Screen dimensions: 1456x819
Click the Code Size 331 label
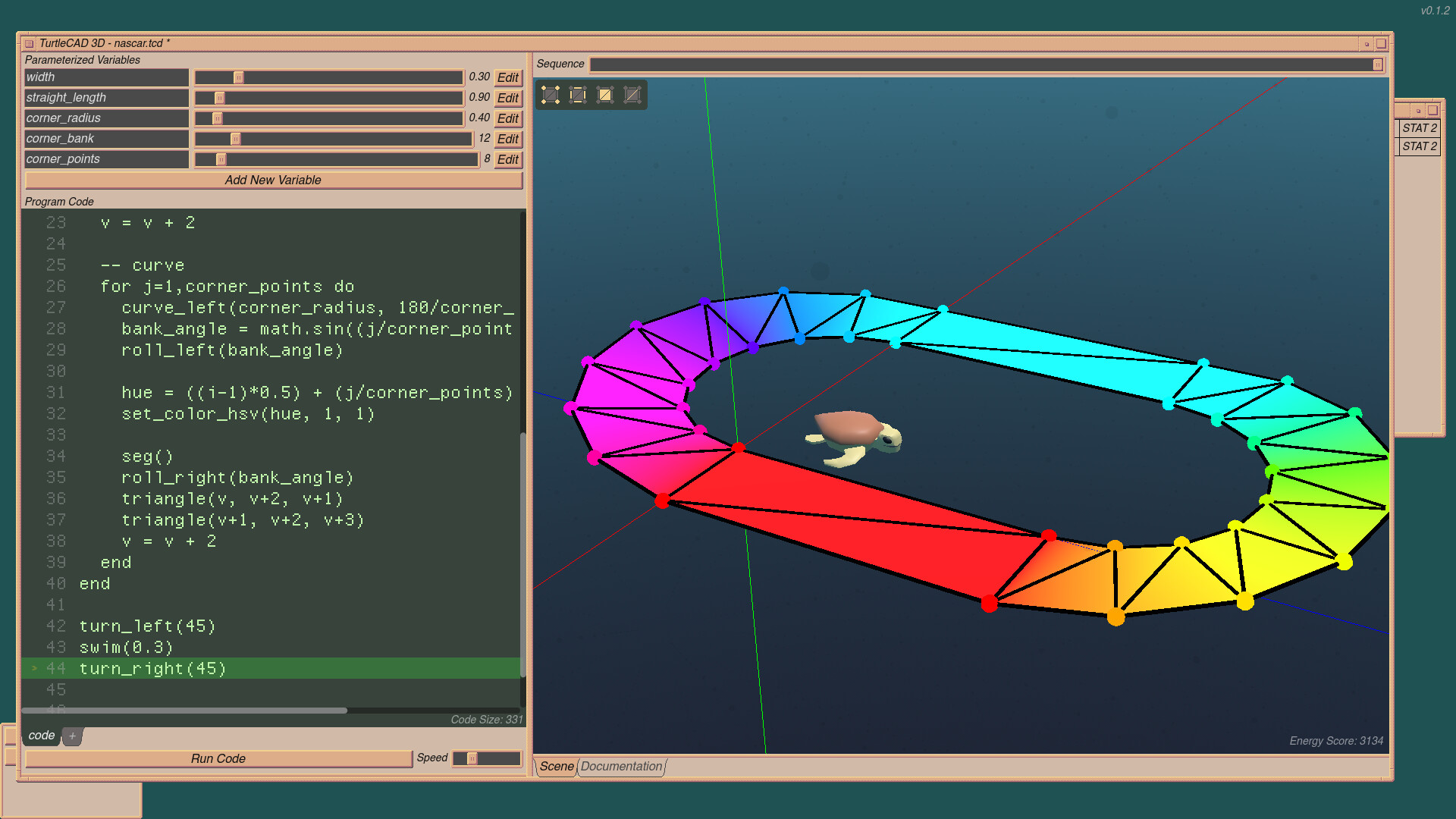(x=487, y=720)
